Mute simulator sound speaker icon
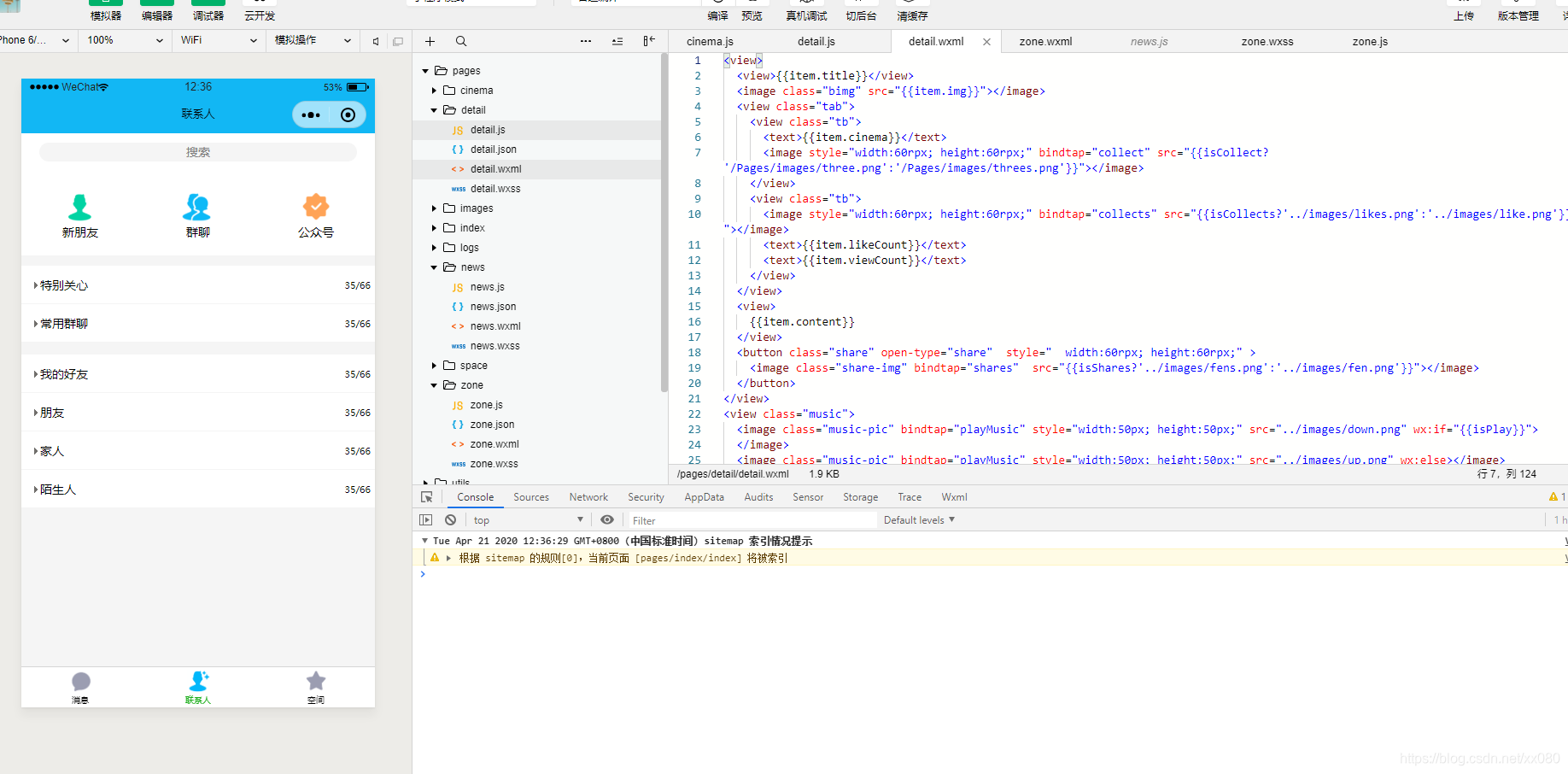This screenshot has width=1568, height=774. pos(376,41)
